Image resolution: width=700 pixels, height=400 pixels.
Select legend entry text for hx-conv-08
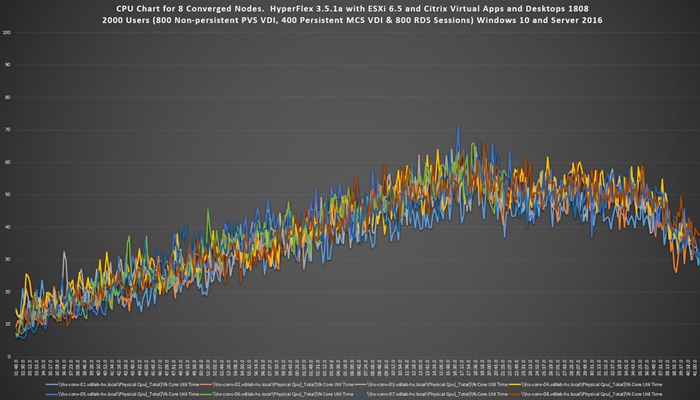pos(592,394)
